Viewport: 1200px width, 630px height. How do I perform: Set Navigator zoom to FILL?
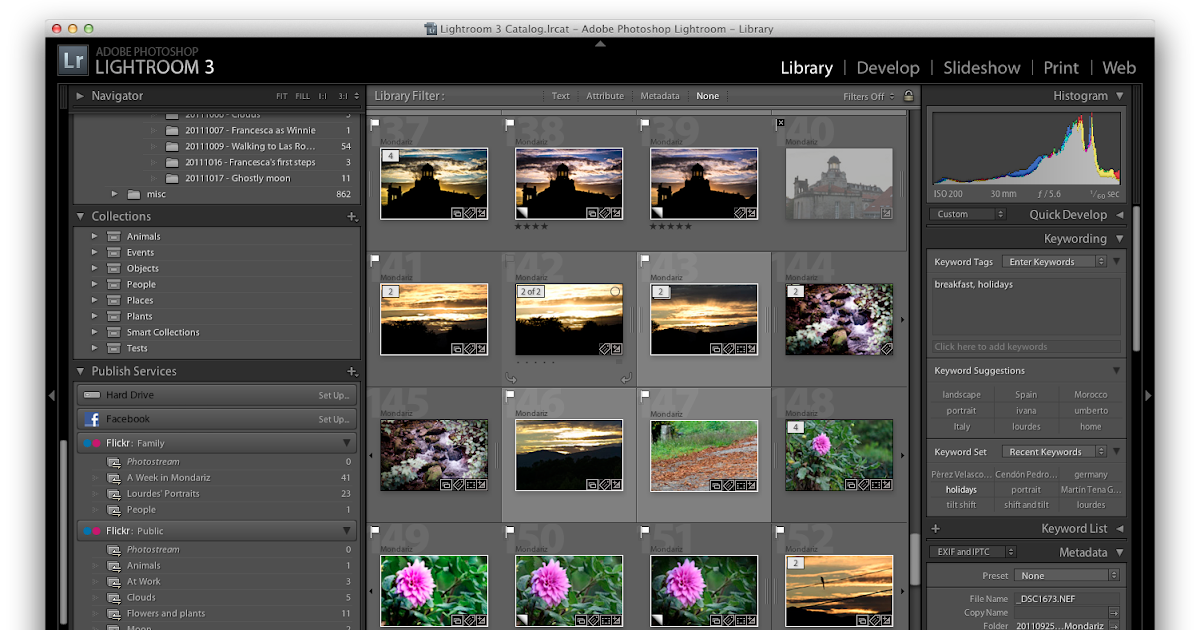(302, 97)
